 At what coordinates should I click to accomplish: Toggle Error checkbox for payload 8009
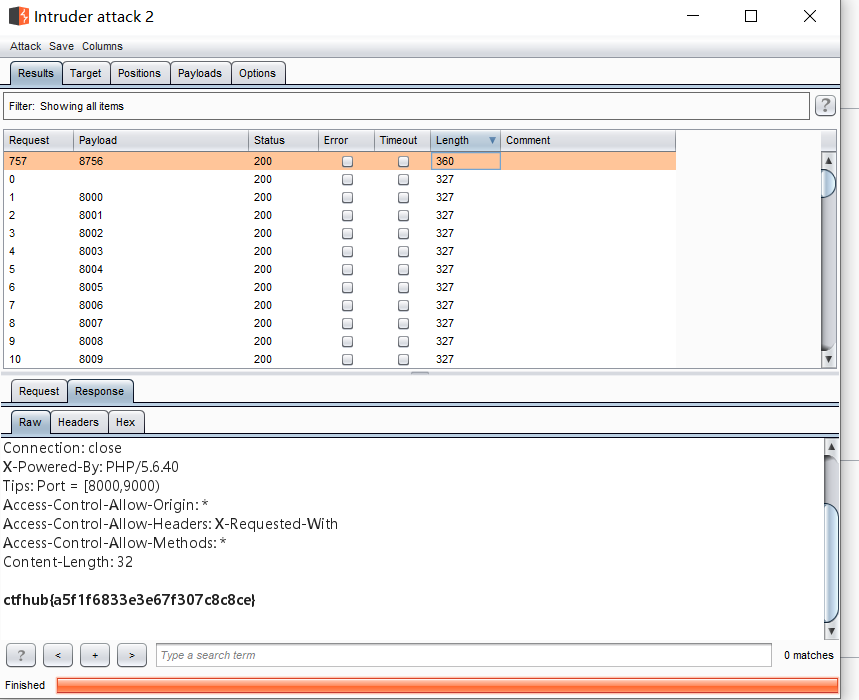(x=347, y=360)
